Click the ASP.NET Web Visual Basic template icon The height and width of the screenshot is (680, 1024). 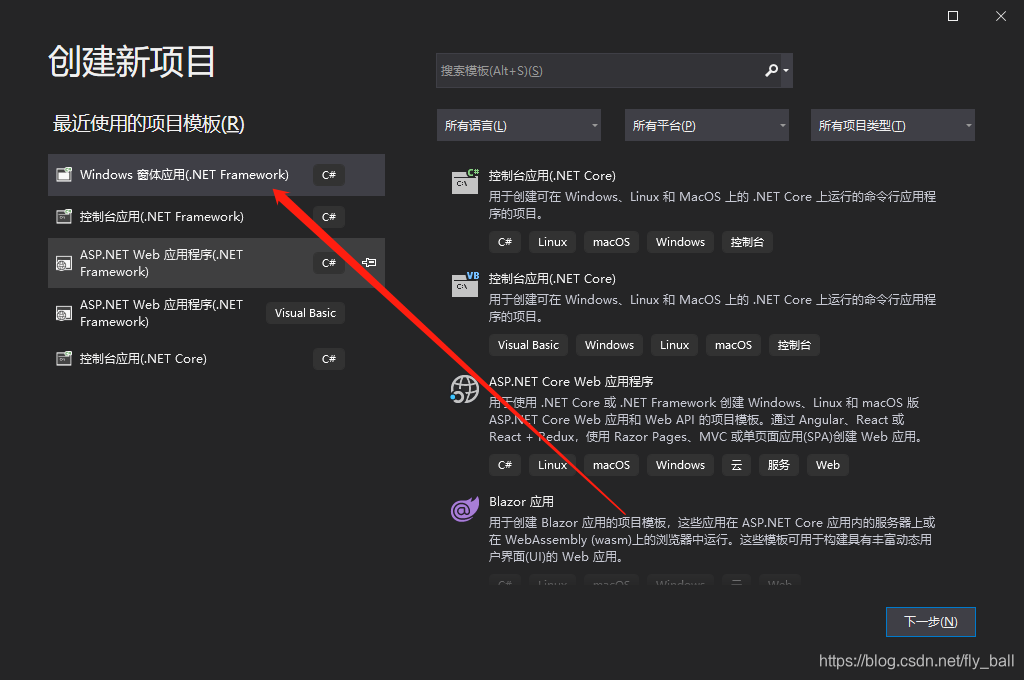point(64,314)
